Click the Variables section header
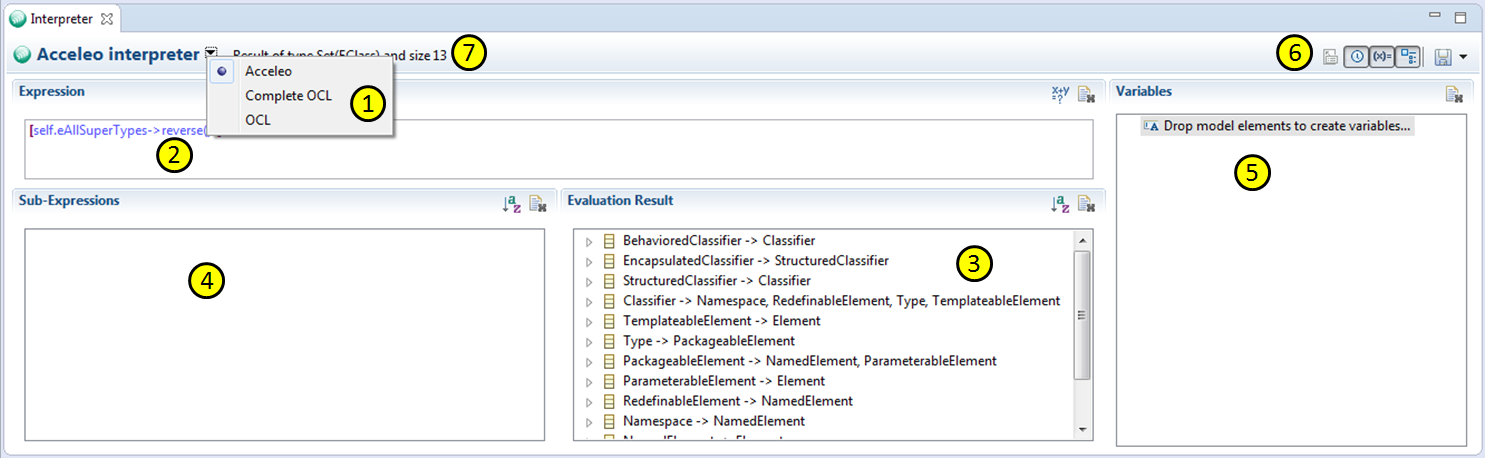Viewport: 1485px width, 458px height. click(1144, 91)
